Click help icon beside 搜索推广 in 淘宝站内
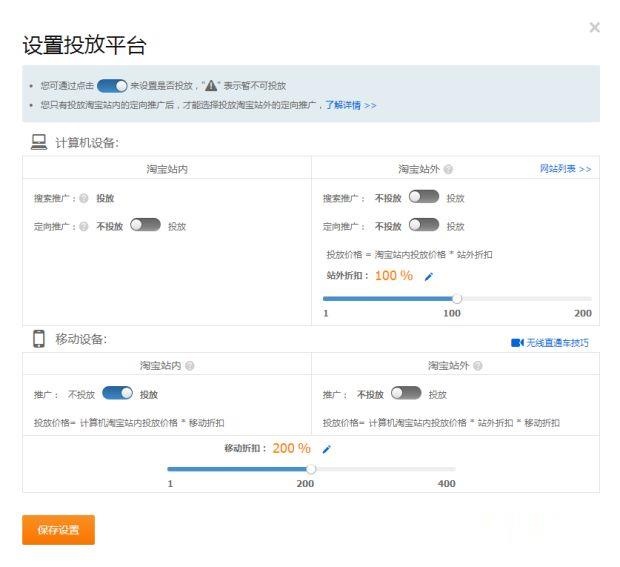620x567 pixels. coord(84,198)
